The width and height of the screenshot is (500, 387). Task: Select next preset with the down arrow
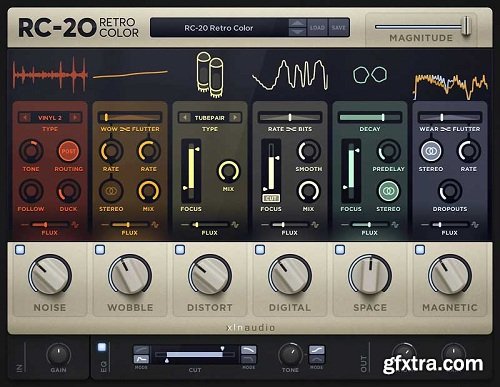[x=297, y=32]
